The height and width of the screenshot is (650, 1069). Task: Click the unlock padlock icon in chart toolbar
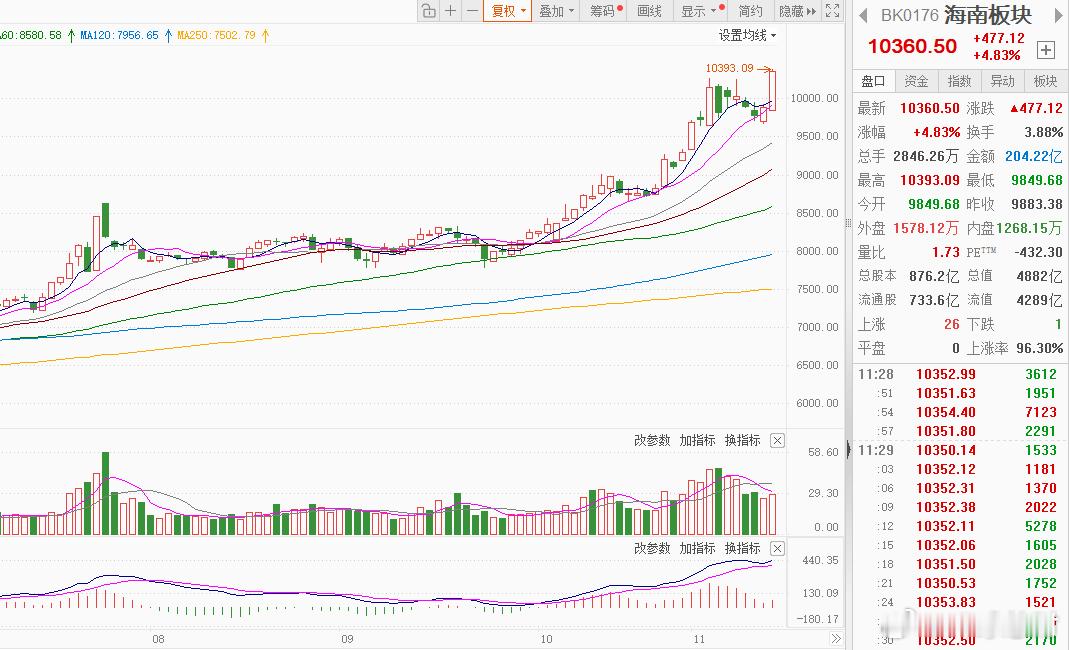pos(428,11)
